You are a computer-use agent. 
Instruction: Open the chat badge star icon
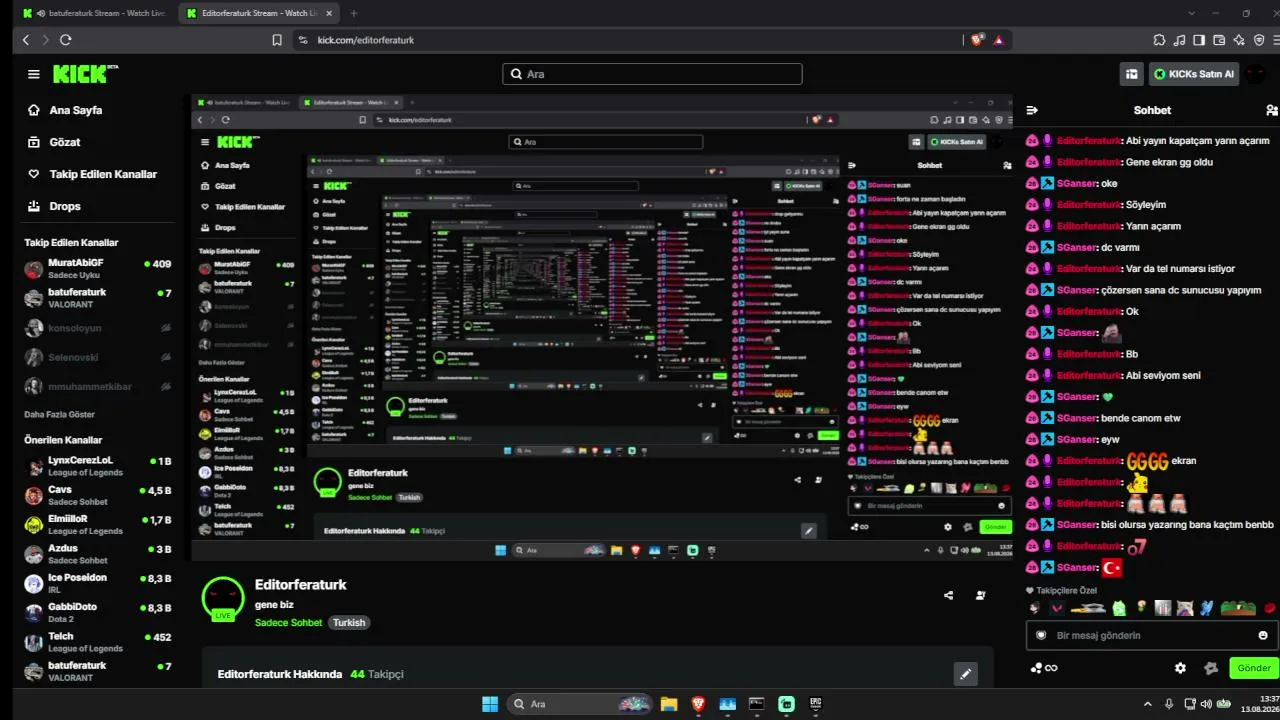[x=1211, y=668]
